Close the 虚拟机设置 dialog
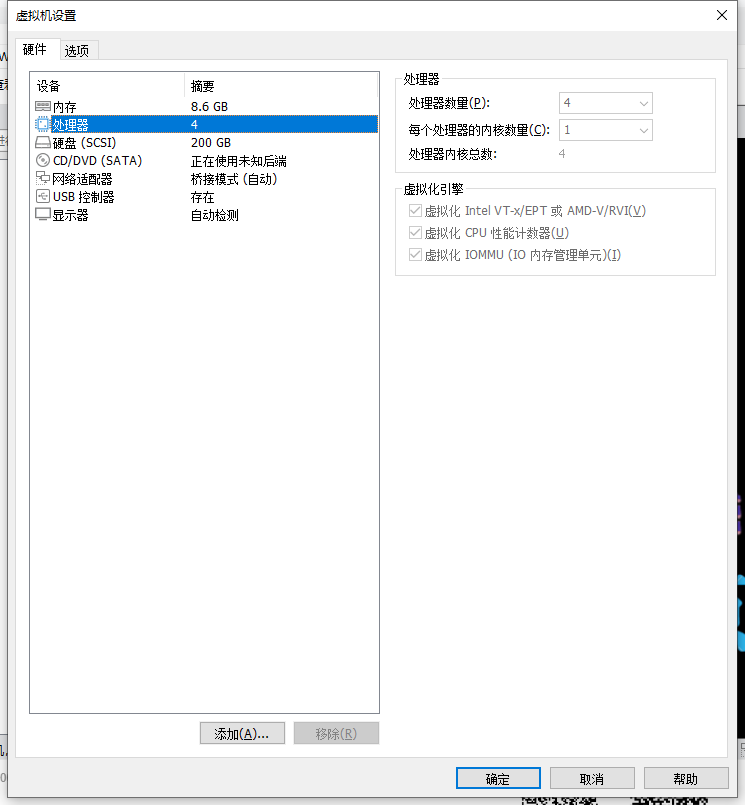The image size is (745, 805). coord(721,15)
